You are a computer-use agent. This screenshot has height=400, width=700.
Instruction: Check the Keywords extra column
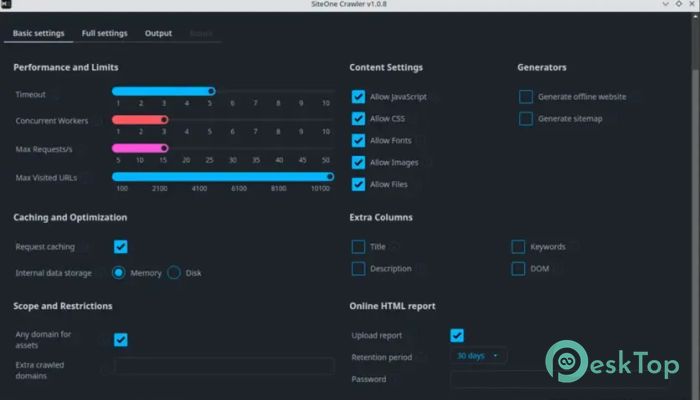[x=518, y=247]
